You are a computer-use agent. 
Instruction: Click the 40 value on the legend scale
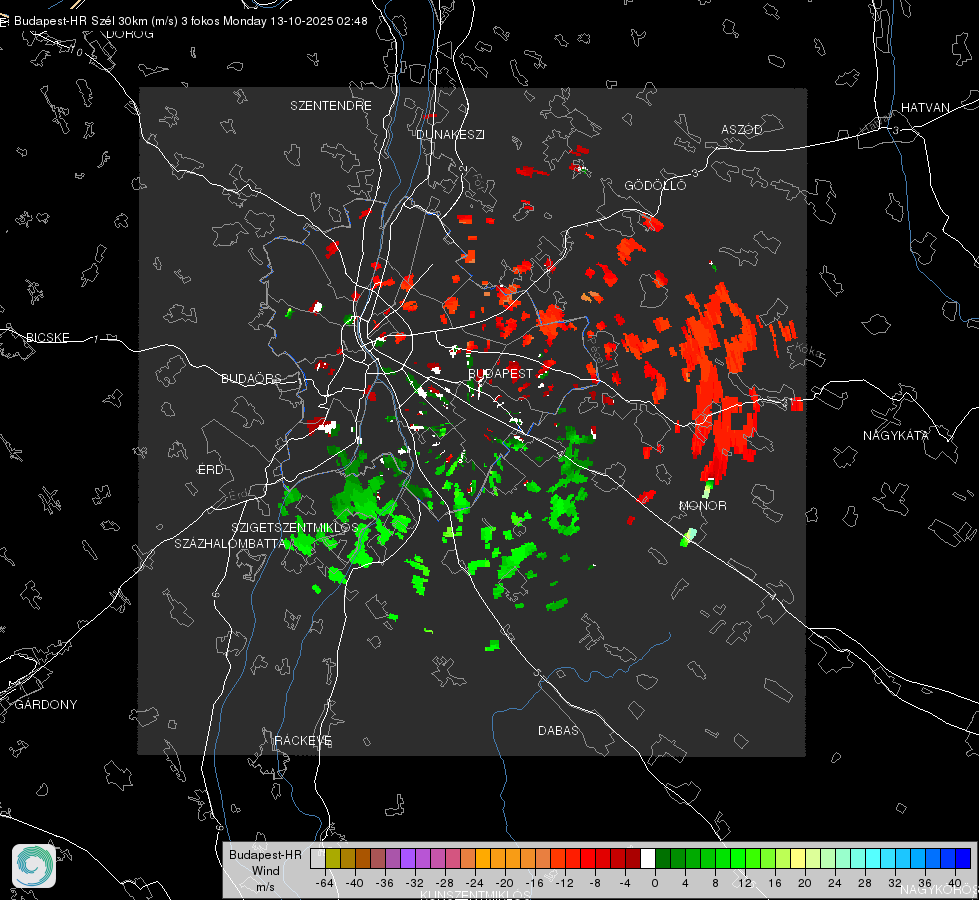point(955,883)
